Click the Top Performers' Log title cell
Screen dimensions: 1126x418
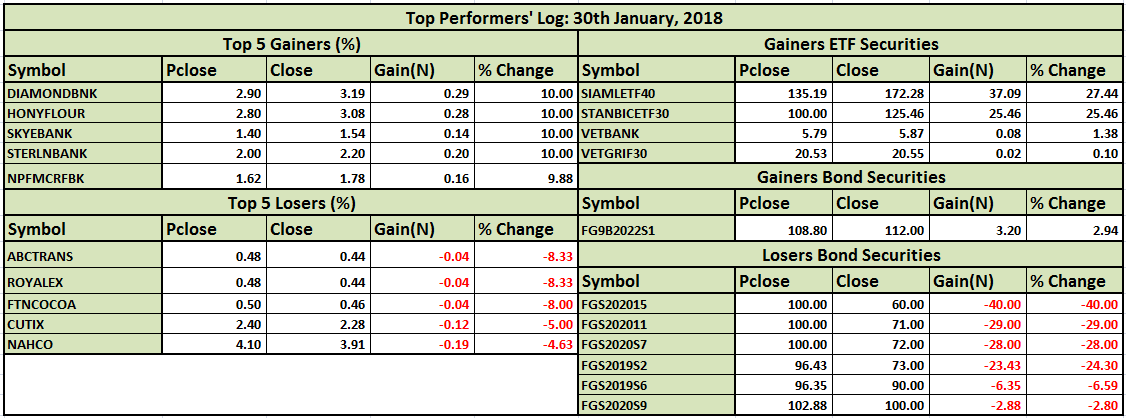point(562,17)
